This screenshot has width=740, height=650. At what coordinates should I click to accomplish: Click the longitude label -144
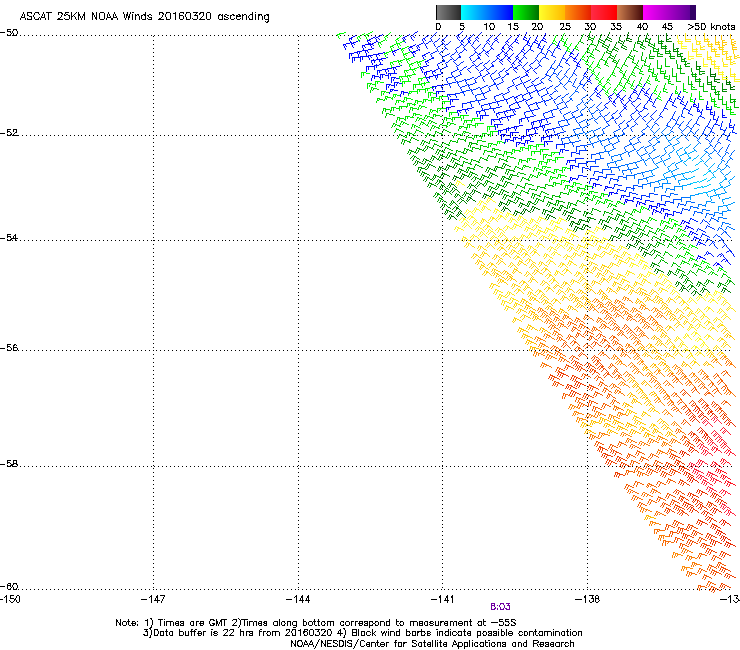298,599
